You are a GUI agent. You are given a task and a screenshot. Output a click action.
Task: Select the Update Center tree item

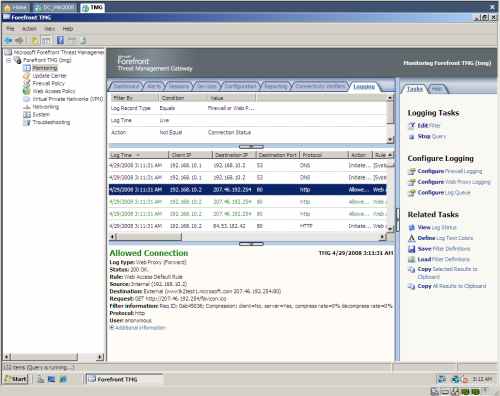pos(49,76)
